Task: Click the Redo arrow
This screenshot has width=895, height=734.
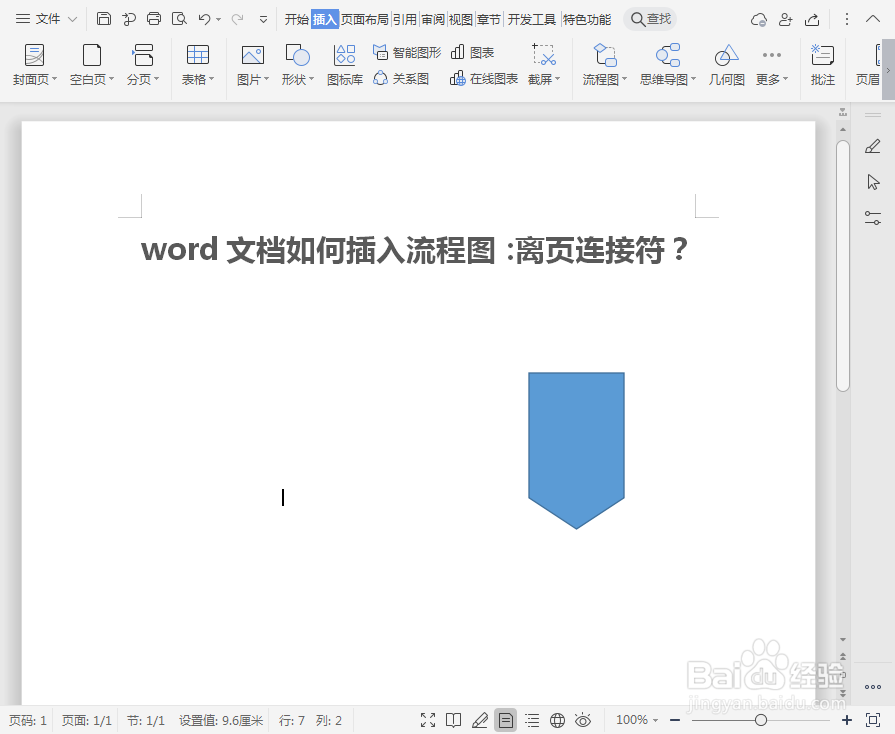Action: tap(237, 19)
